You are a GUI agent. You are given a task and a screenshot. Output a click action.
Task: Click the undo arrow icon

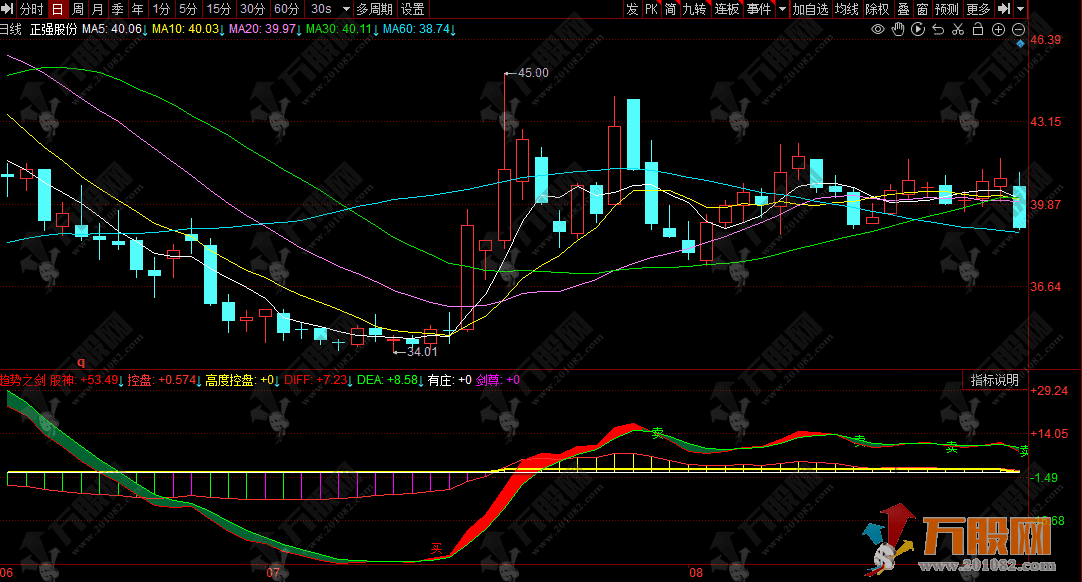[x=938, y=30]
